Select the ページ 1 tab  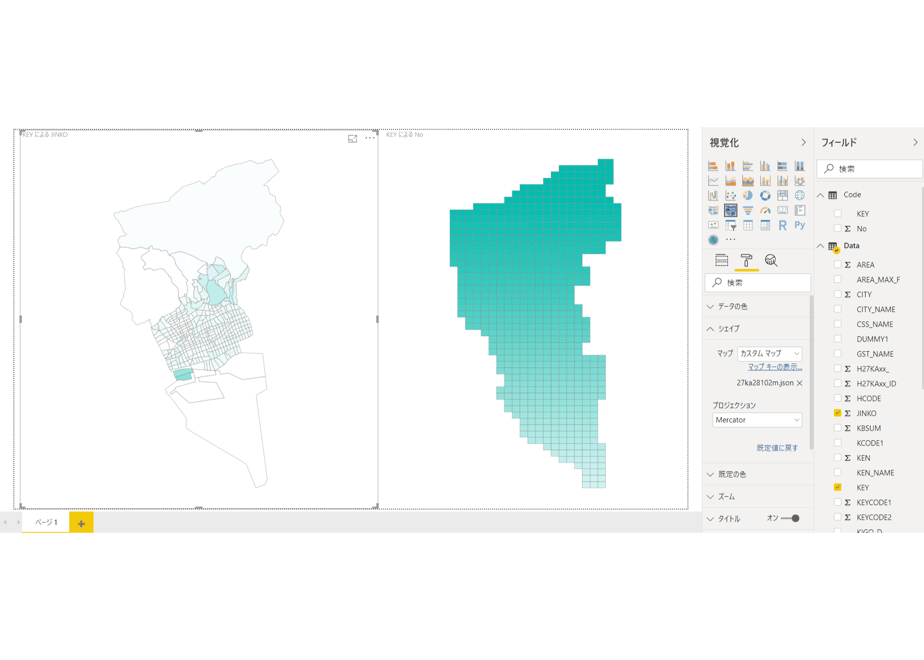pyautogui.click(x=46, y=523)
